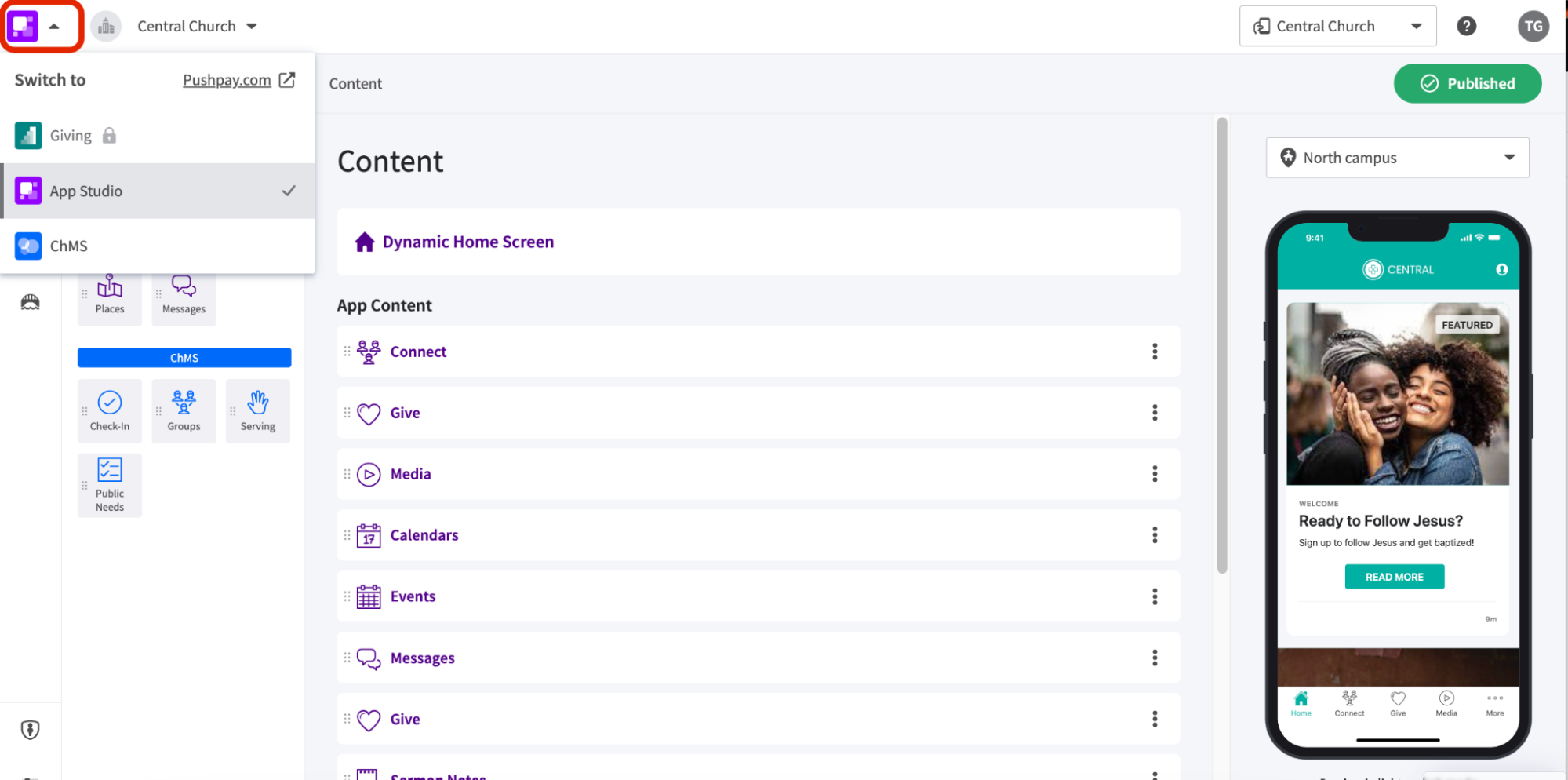Expand the North campus dropdown
1568x780 pixels.
tap(1397, 158)
